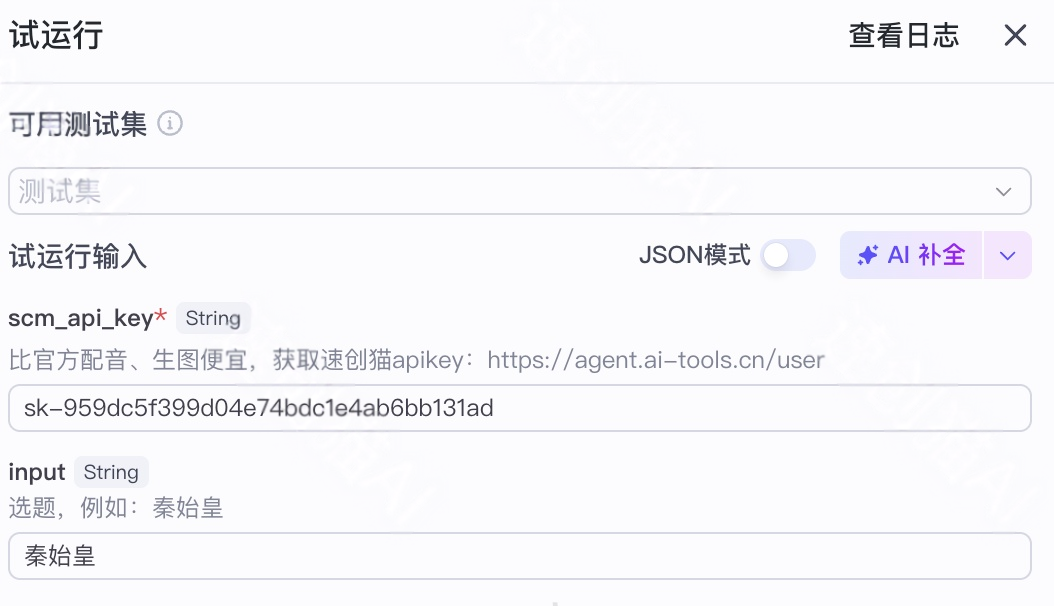This screenshot has height=606, width=1054.
Task: Click the sparkle icon on AI 补全
Action: [868, 256]
